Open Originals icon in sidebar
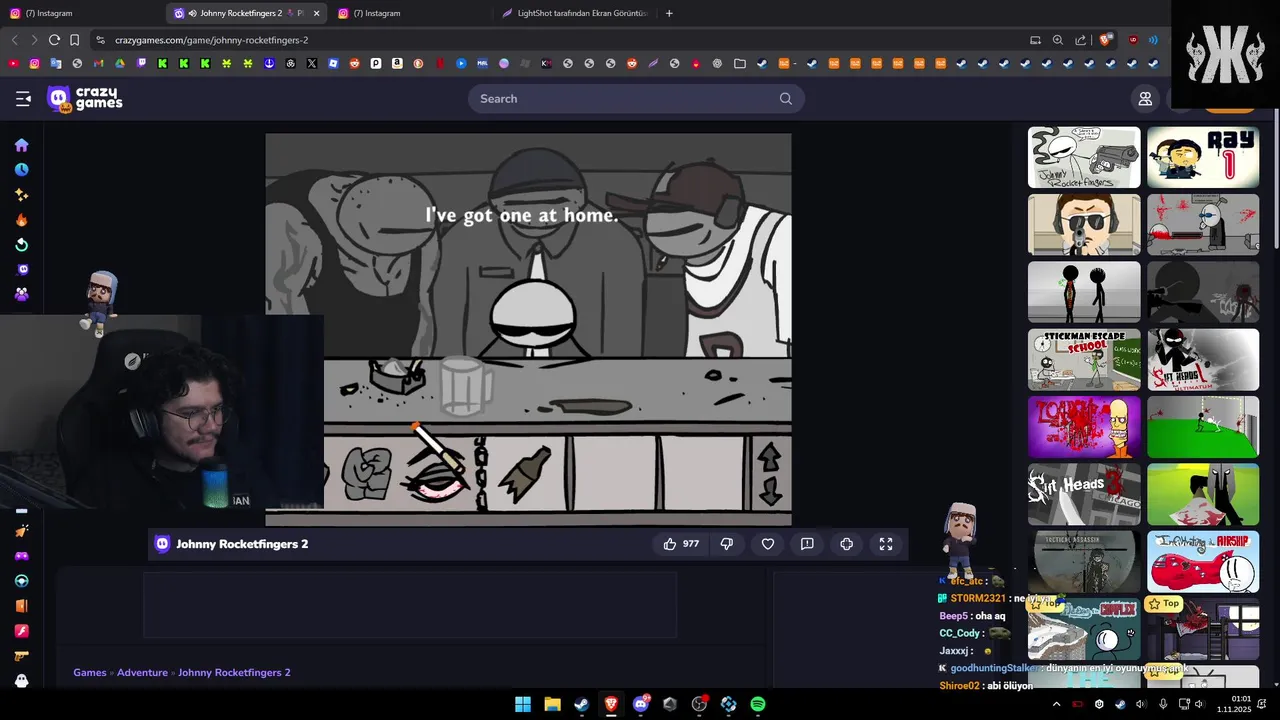 coord(21,270)
